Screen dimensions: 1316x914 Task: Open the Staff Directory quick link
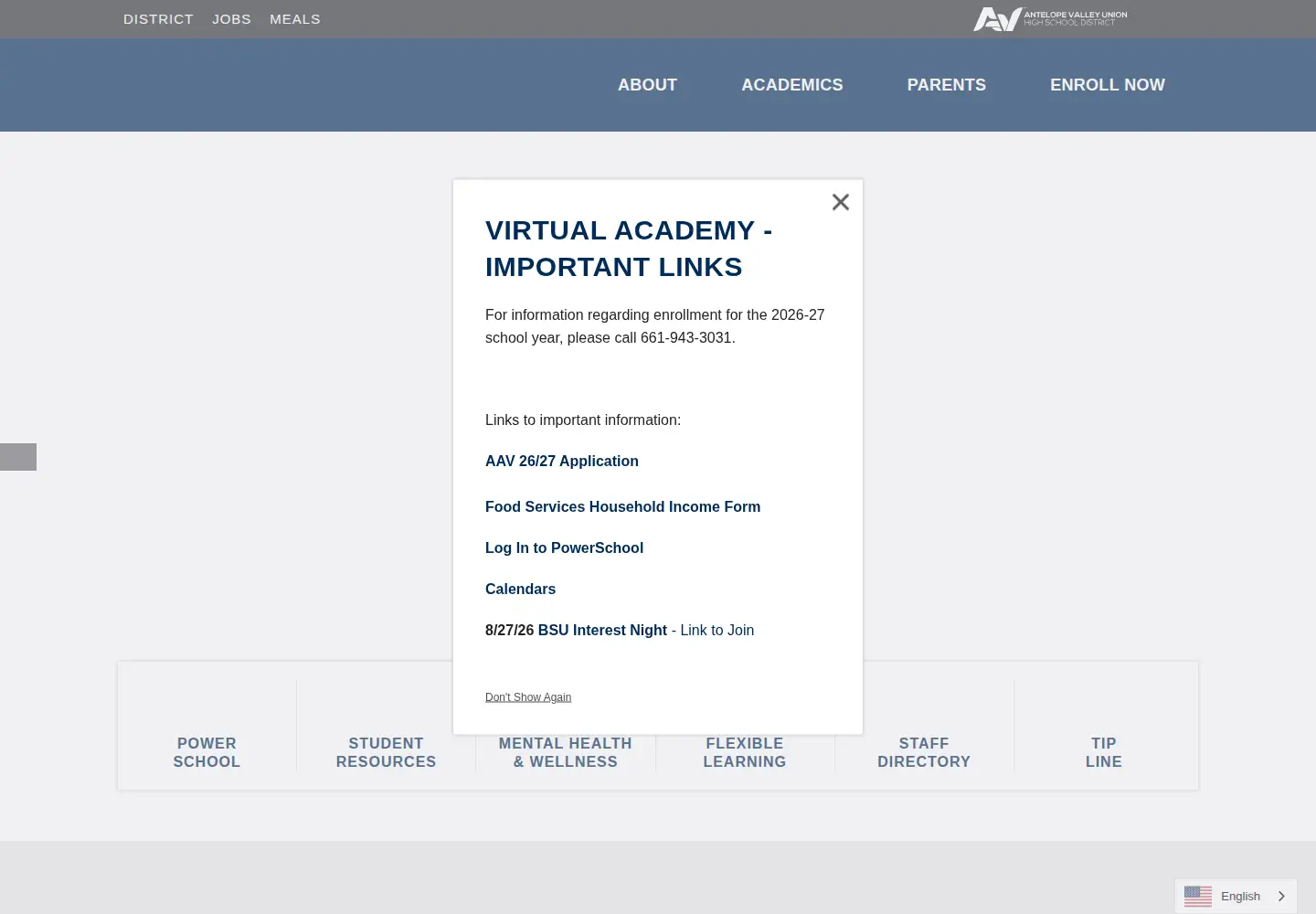[924, 752]
